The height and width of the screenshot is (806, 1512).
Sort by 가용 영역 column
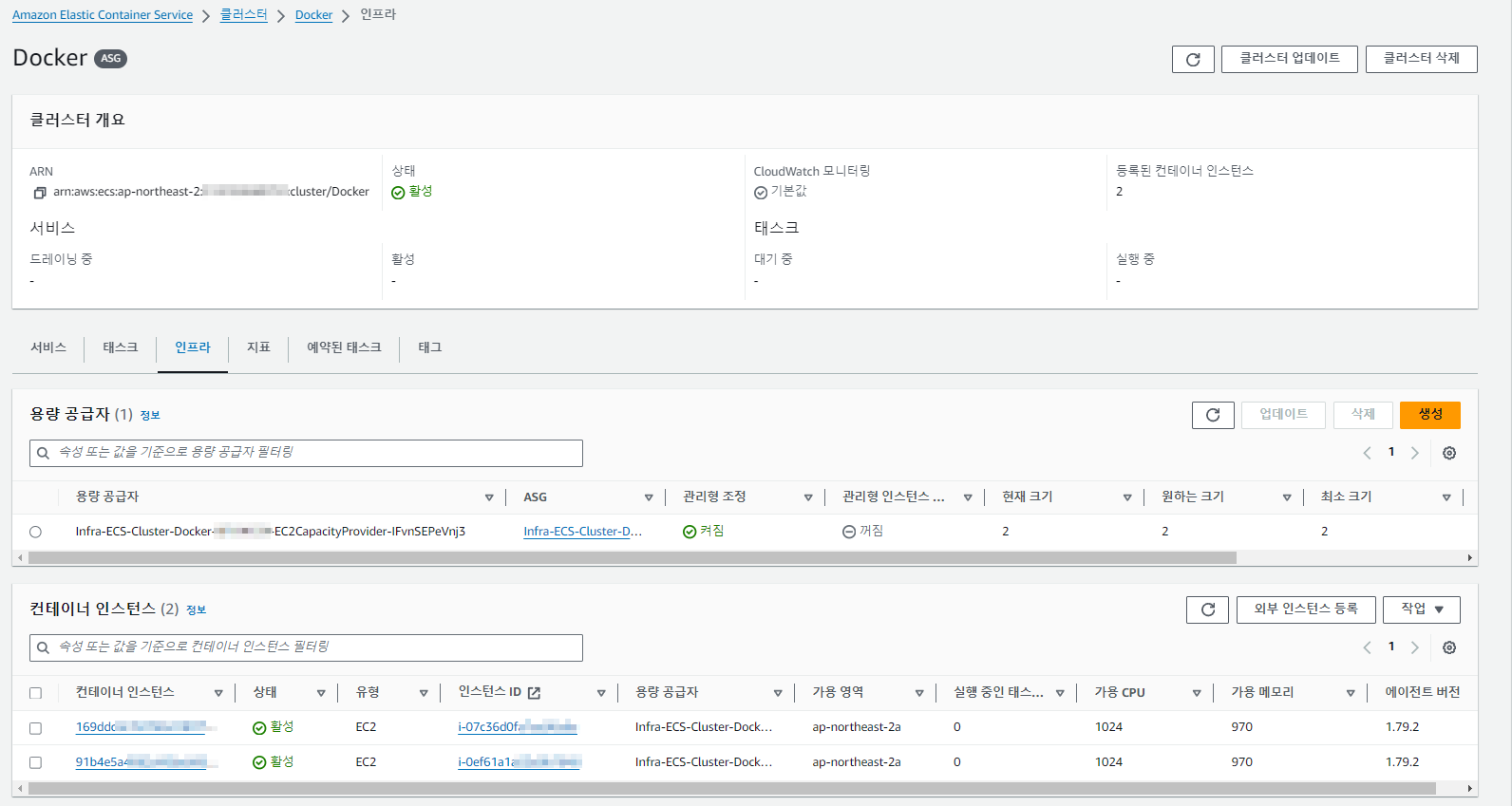tap(919, 693)
